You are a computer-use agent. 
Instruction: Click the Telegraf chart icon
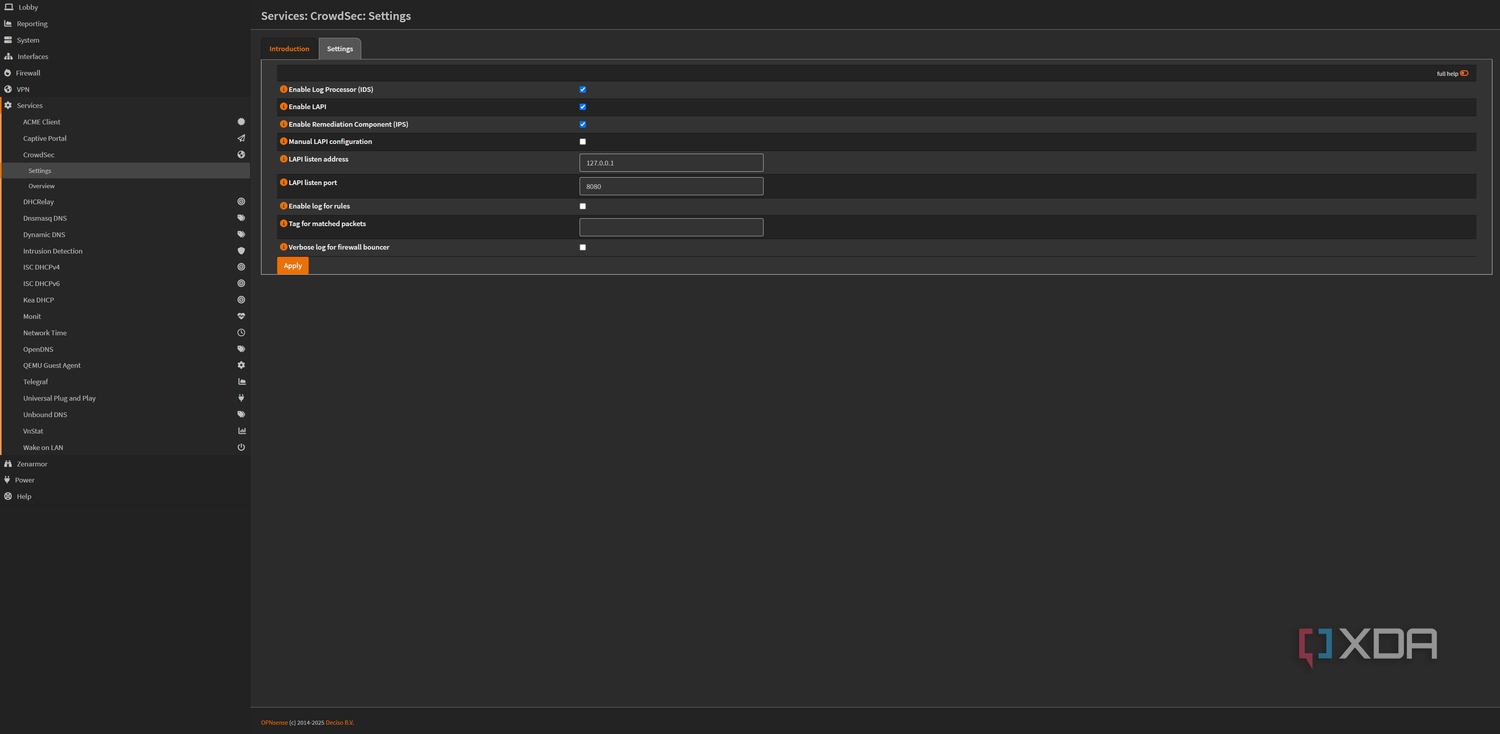tap(241, 382)
